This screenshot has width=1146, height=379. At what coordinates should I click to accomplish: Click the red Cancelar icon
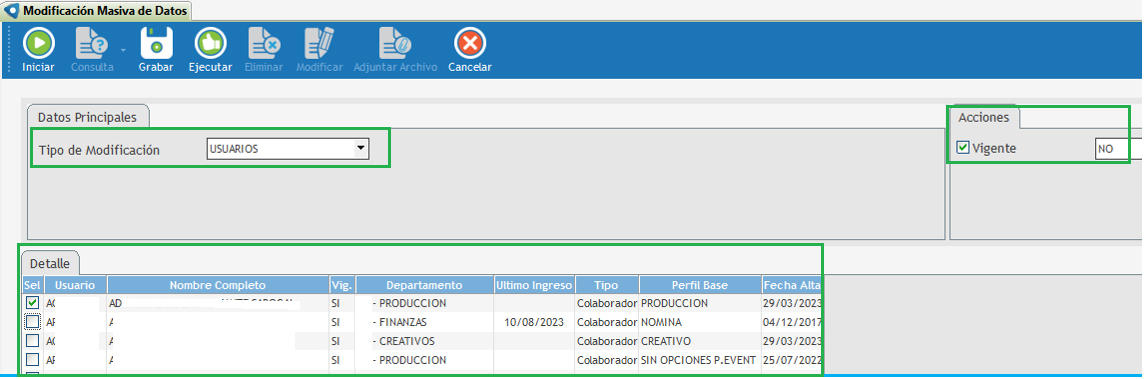tap(470, 44)
